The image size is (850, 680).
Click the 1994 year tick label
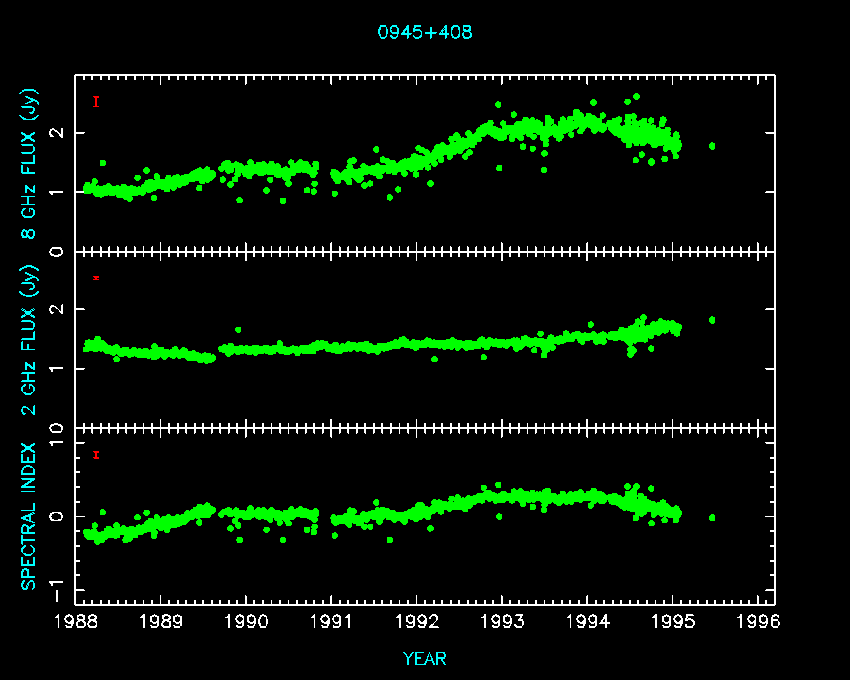(x=588, y=623)
